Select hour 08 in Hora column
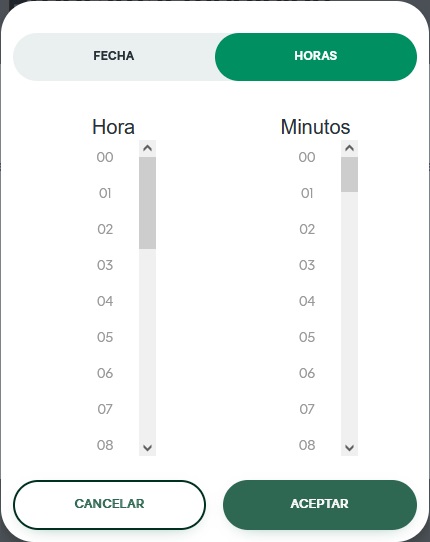 pyautogui.click(x=105, y=445)
